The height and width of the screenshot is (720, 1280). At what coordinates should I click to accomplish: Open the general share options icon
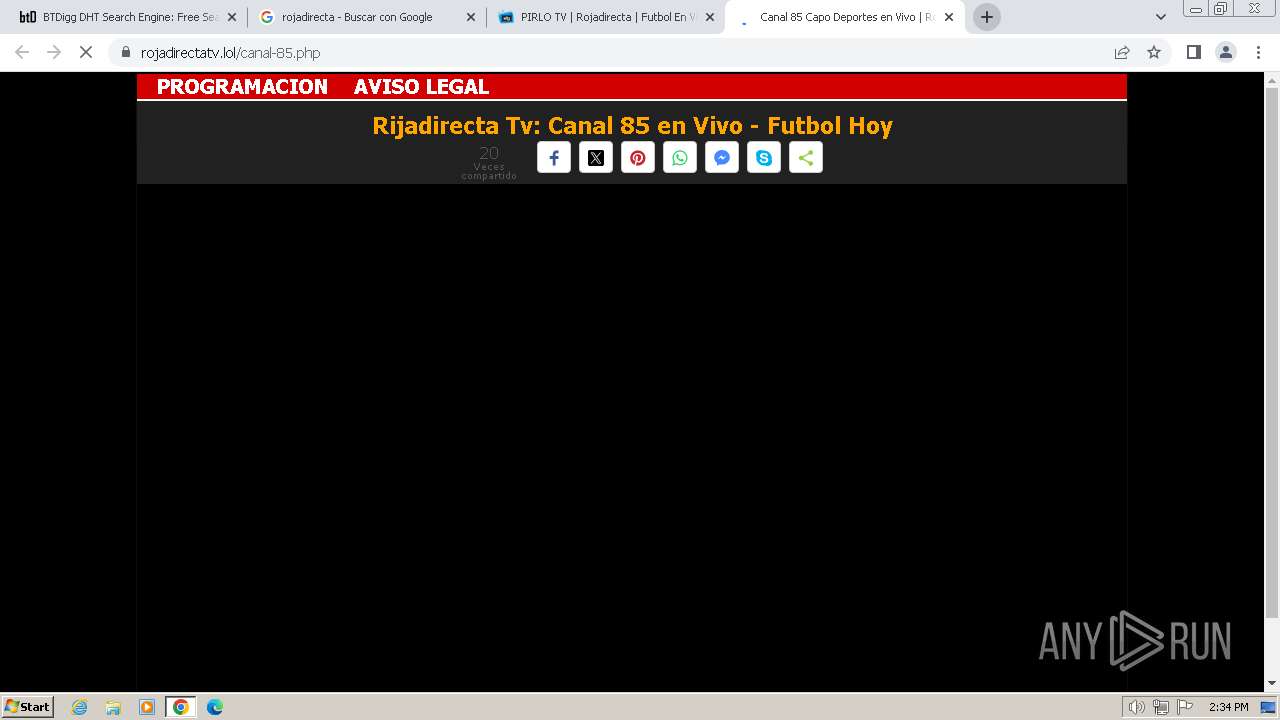coord(806,158)
